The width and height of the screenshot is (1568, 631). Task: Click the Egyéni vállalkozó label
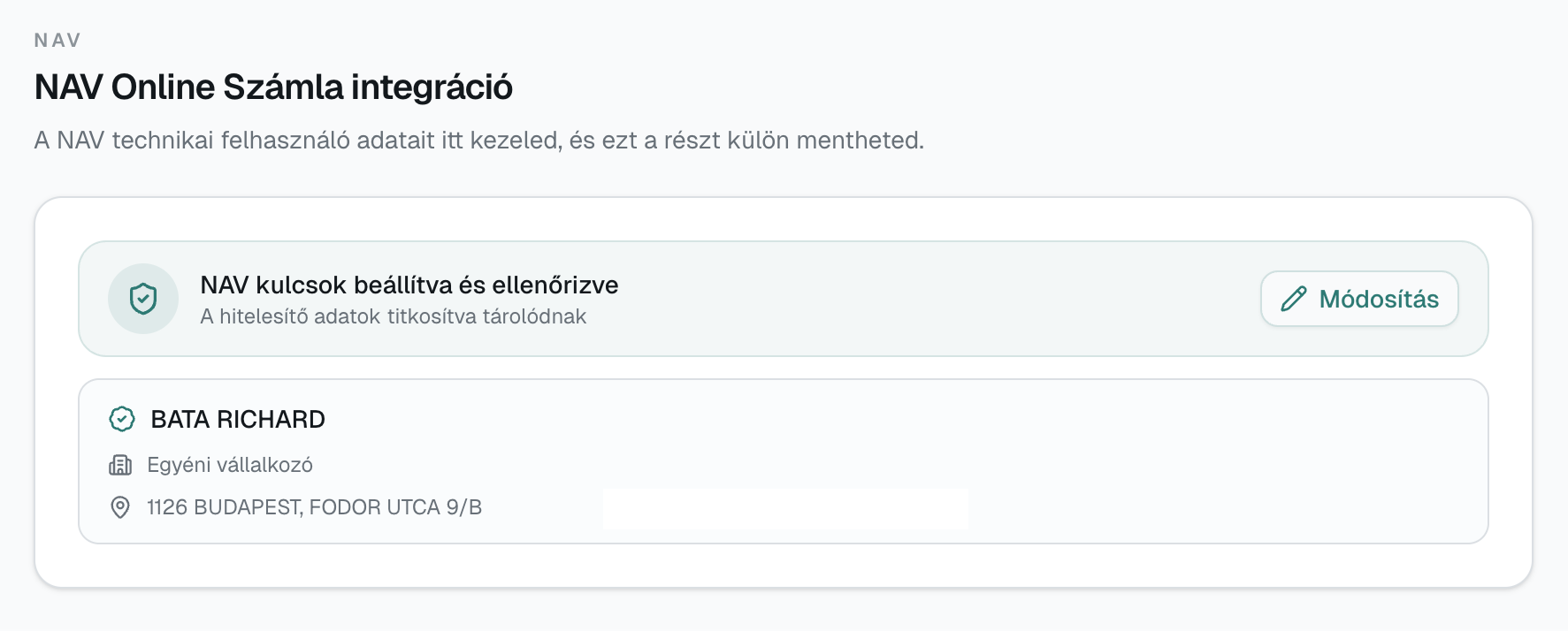[230, 465]
